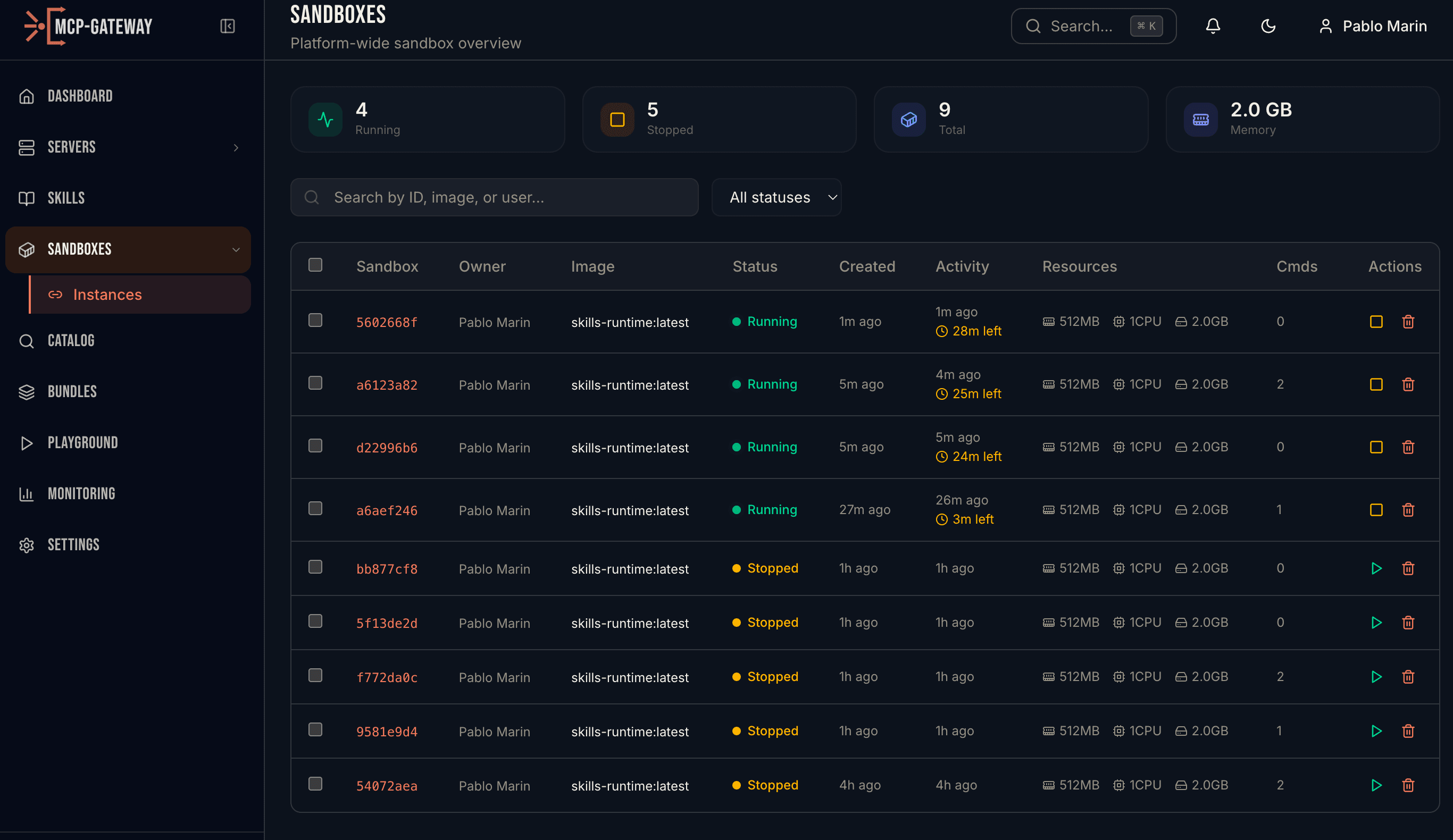Select all sandboxes with the header checkbox
1453x840 pixels.
pyautogui.click(x=315, y=264)
